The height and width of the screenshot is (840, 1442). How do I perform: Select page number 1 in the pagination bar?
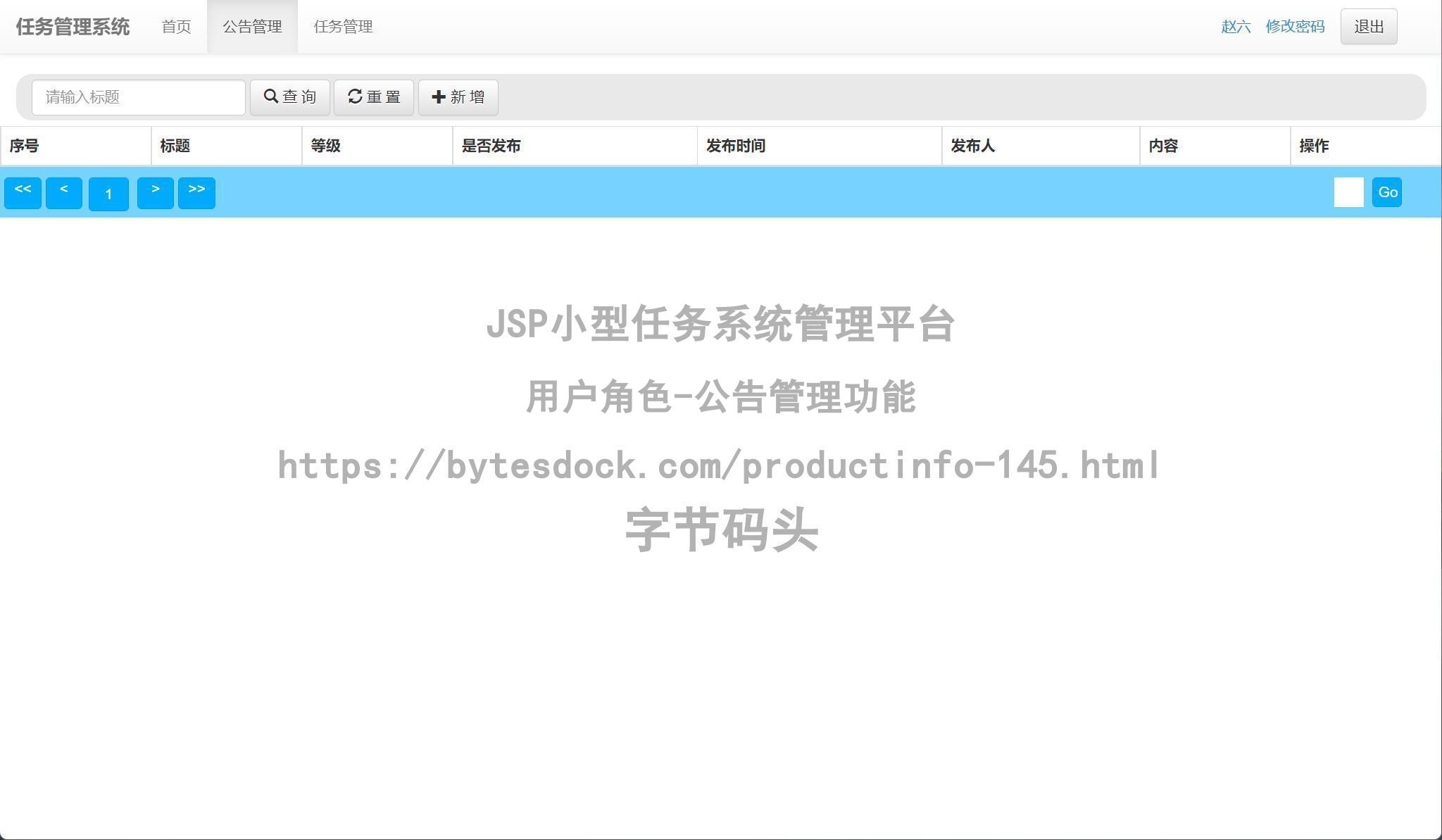108,194
